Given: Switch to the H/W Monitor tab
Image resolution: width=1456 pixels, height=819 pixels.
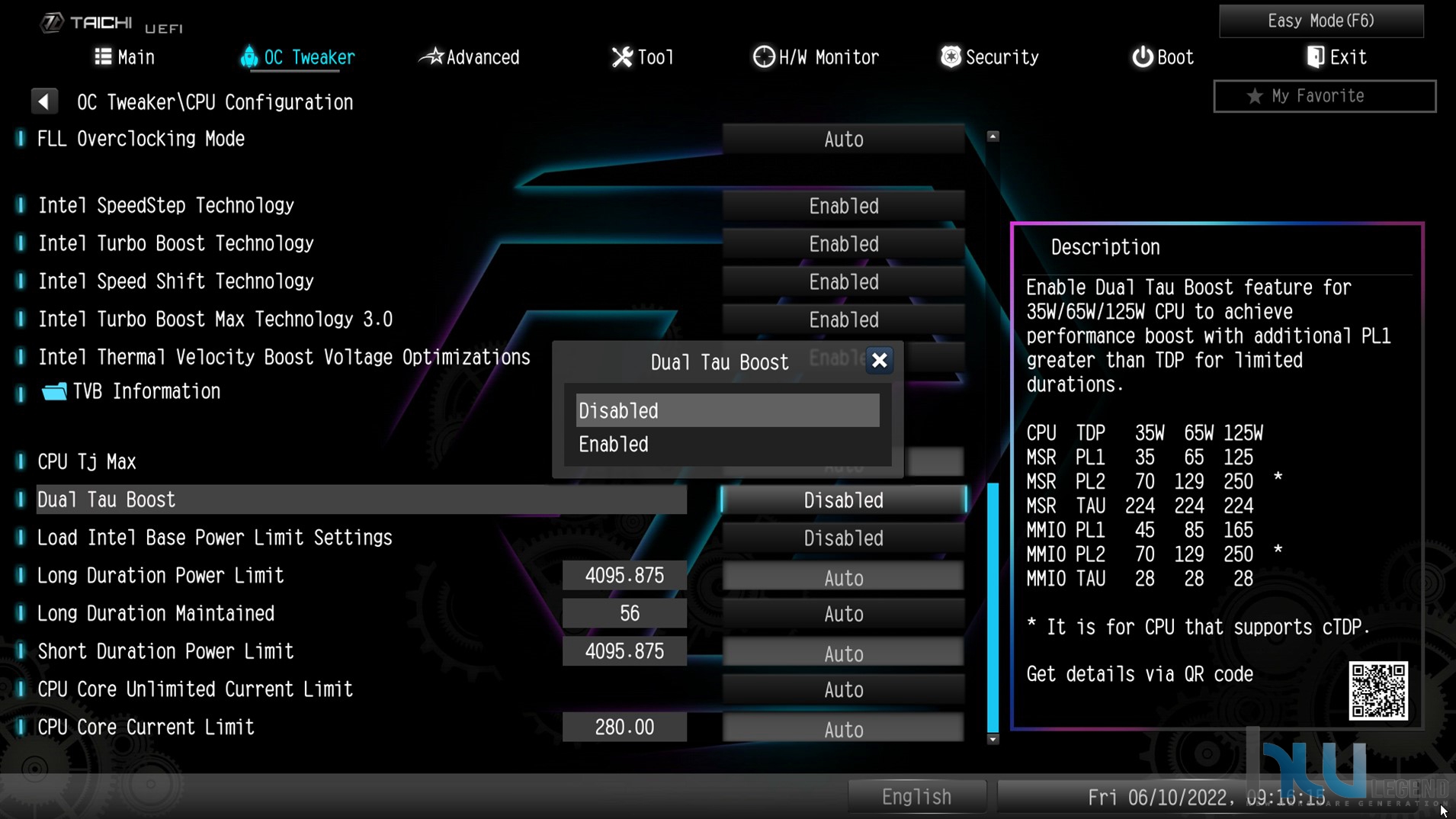Looking at the screenshot, I should point(816,57).
